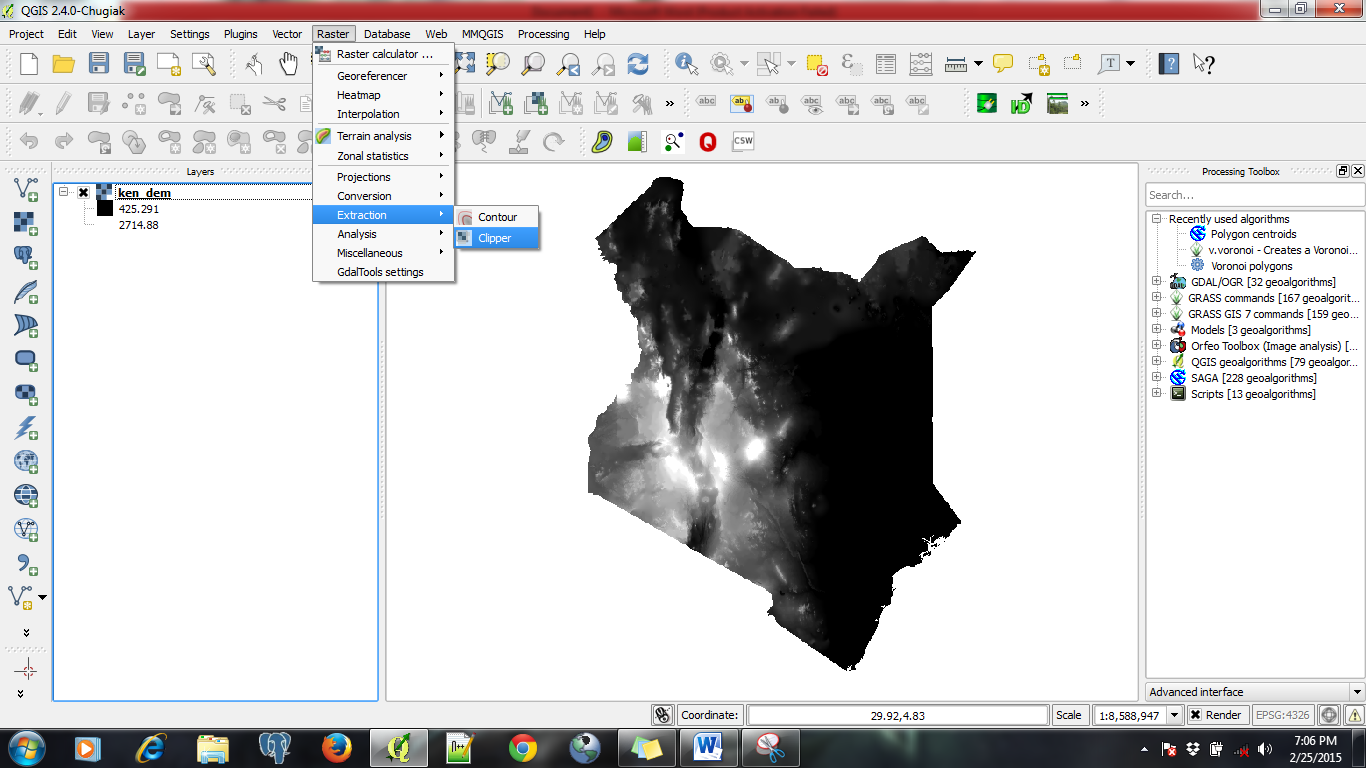Image resolution: width=1366 pixels, height=768 pixels.
Task: Open the Vector menu
Action: click(287, 34)
